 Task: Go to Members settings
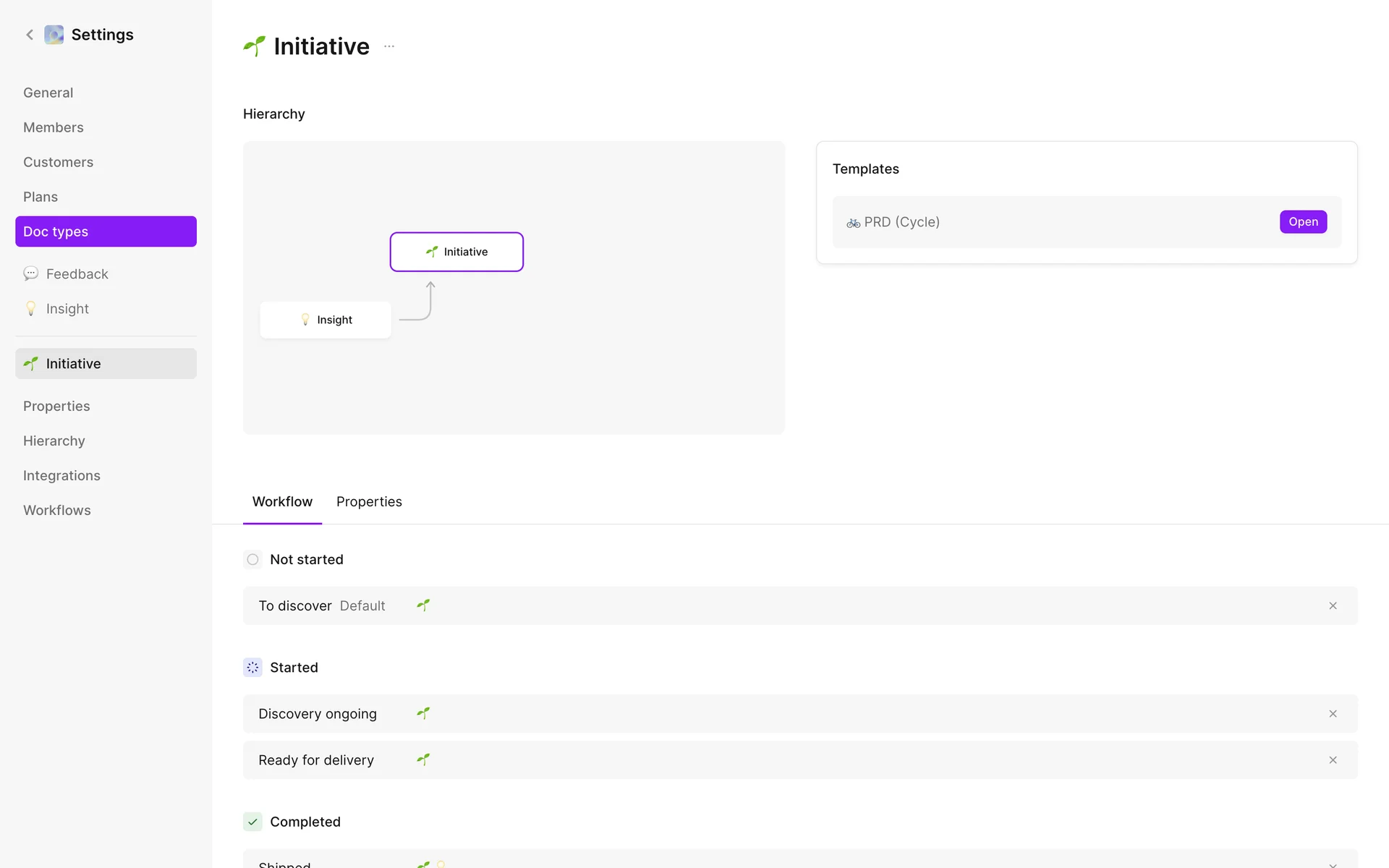pos(54,127)
